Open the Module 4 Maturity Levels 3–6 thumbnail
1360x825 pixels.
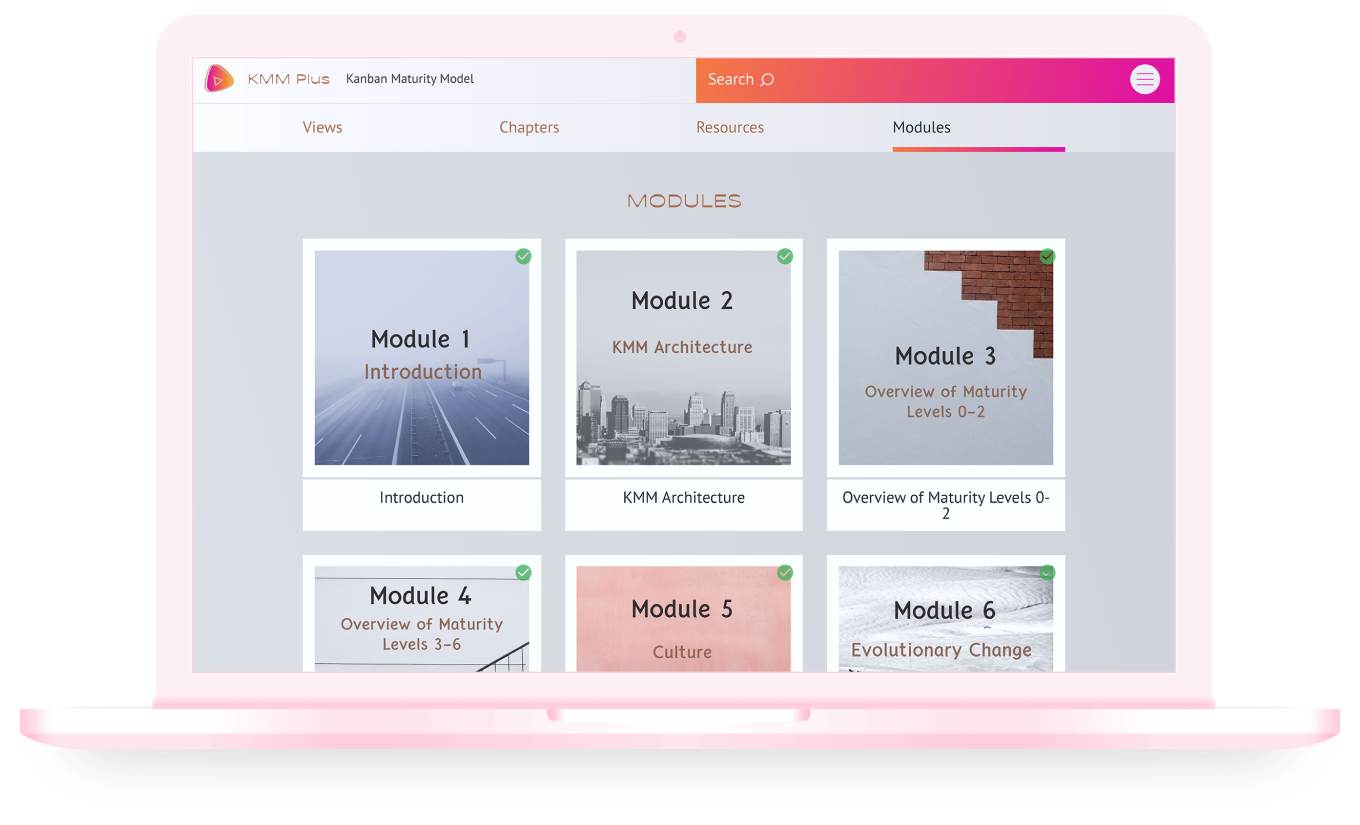pos(422,619)
